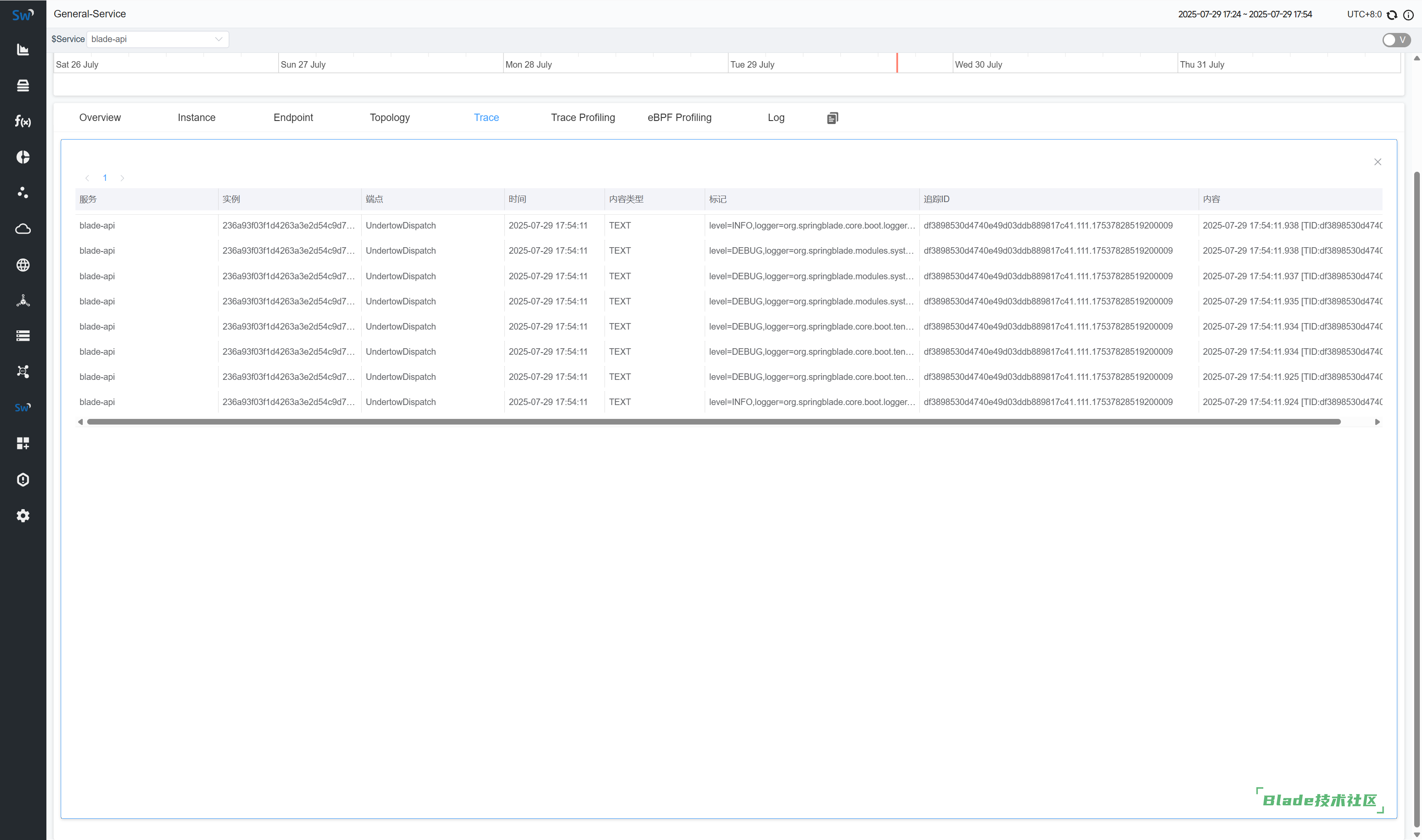Switch to the Endpoint tab
This screenshot has width=1422, height=840.
point(293,117)
